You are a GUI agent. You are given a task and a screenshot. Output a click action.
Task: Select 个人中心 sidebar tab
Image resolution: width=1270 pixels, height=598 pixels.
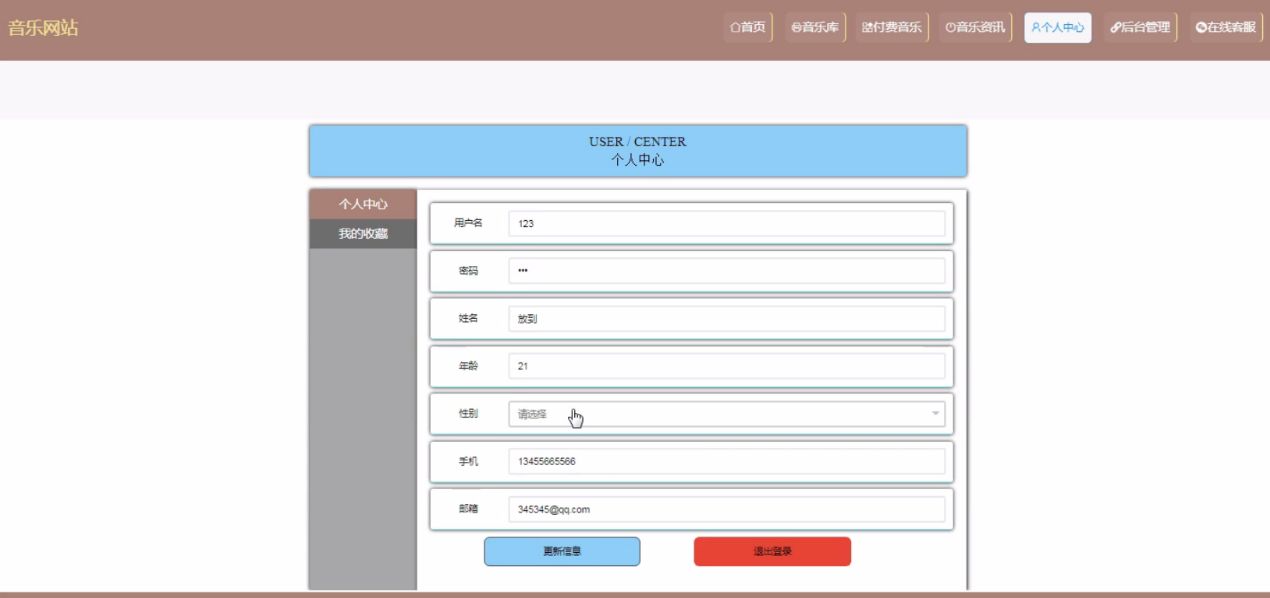click(x=363, y=204)
